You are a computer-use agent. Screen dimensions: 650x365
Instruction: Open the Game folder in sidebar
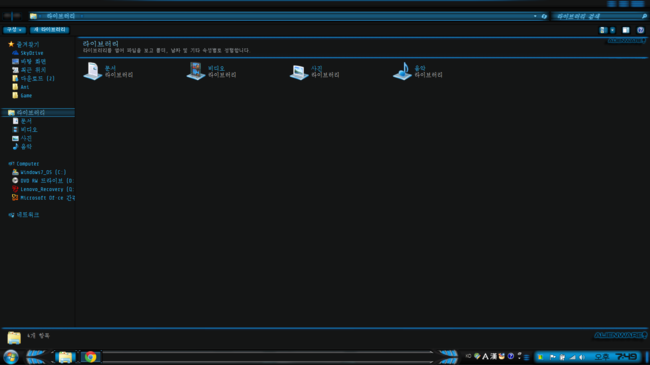[x=22, y=95]
